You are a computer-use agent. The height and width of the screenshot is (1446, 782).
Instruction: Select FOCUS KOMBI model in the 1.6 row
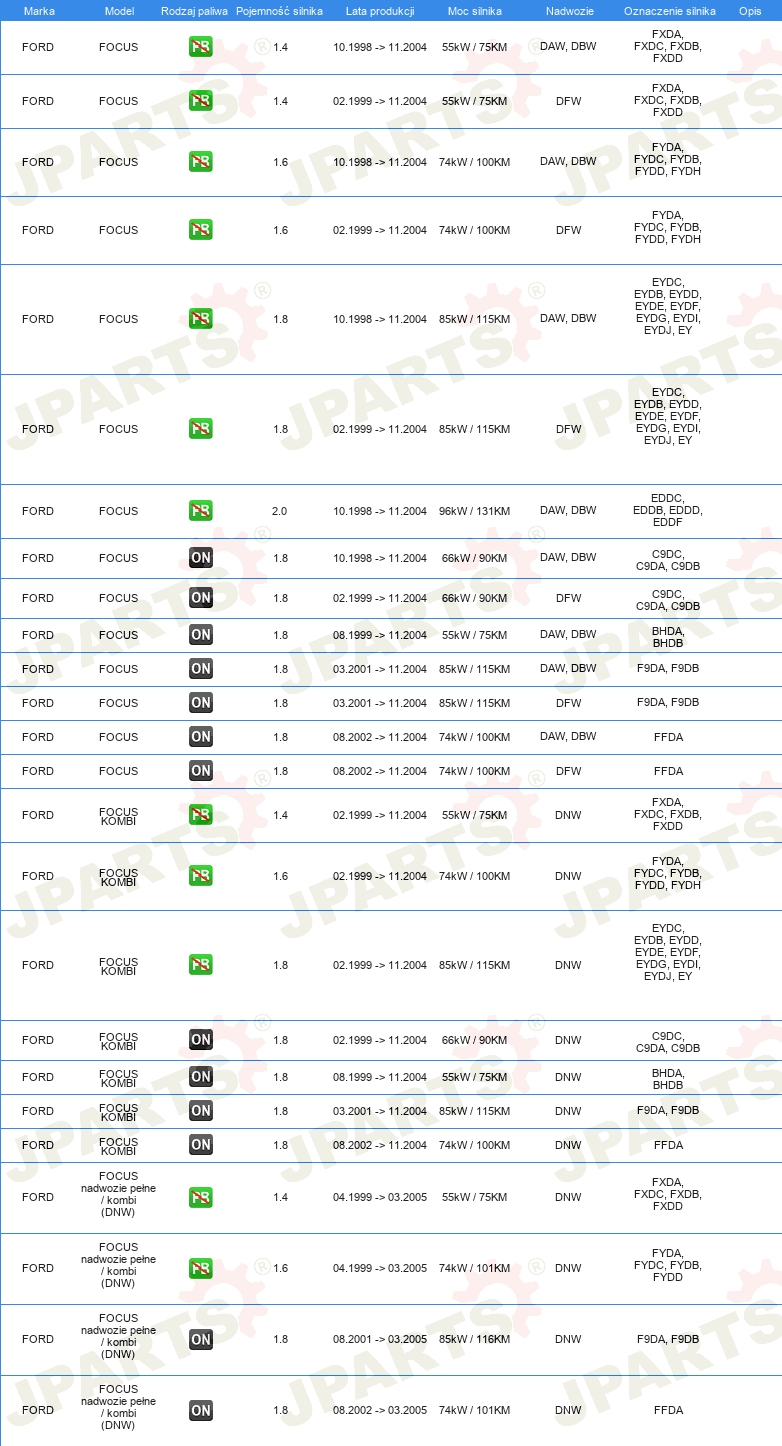coord(119,877)
